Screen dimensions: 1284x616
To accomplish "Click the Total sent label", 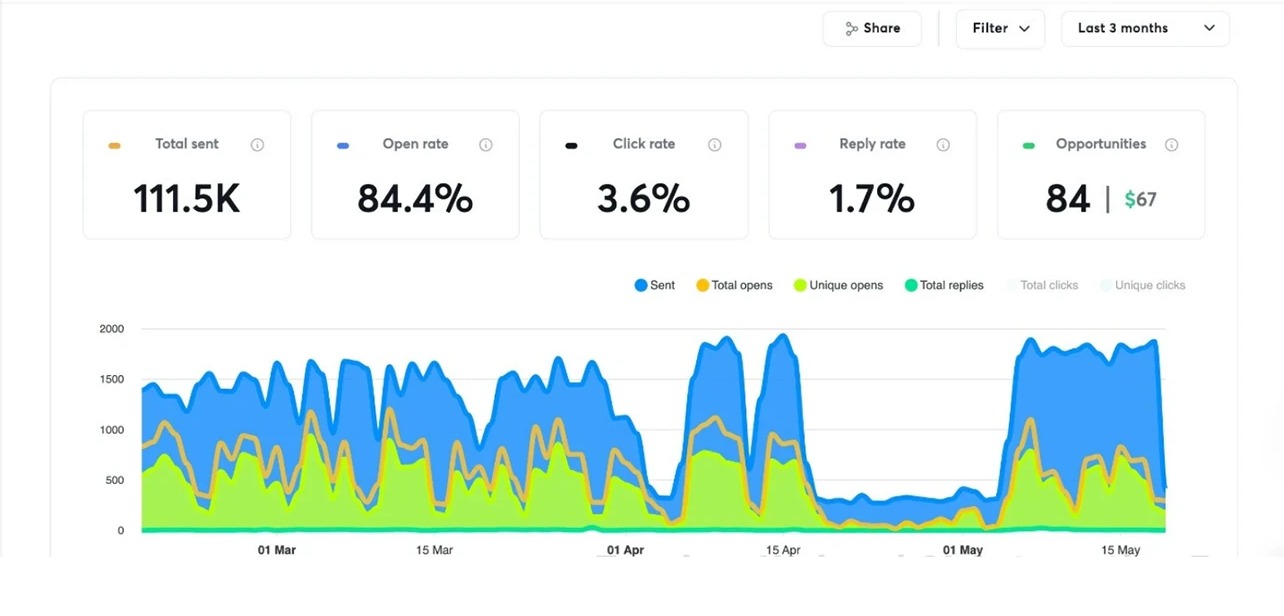I will coord(187,144).
